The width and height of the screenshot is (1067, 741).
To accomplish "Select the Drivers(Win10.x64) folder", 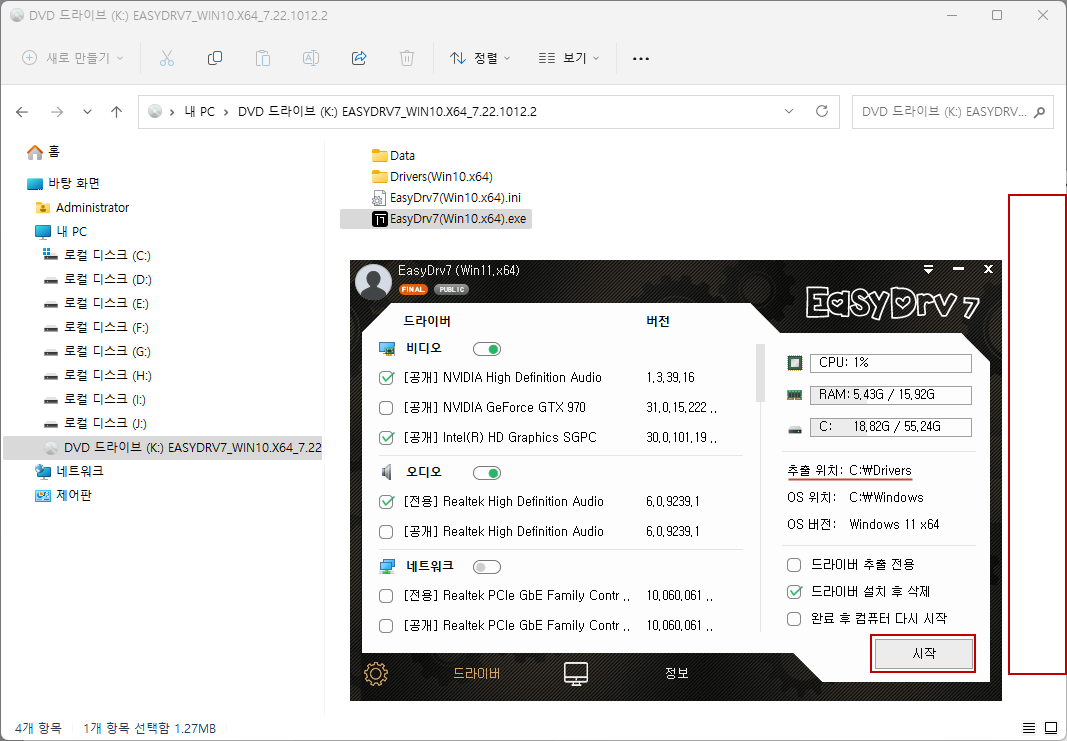I will [432, 177].
